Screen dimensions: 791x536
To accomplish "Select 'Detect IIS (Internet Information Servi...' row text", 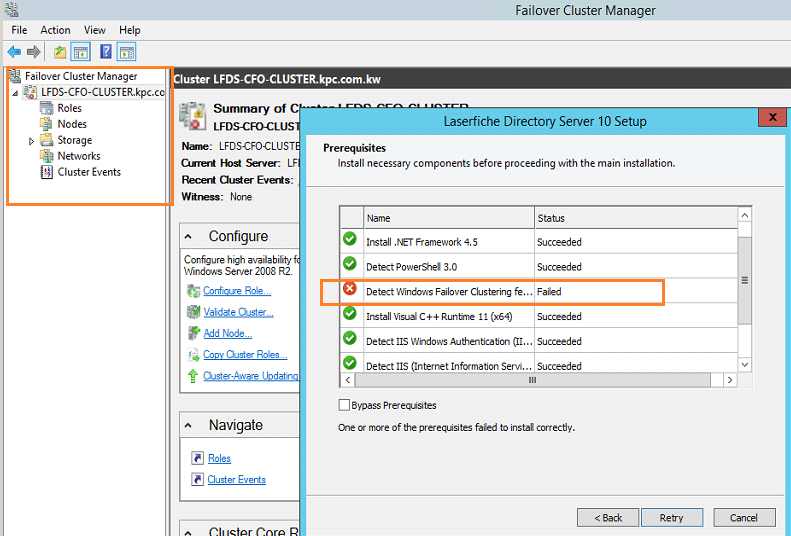I will pos(449,366).
